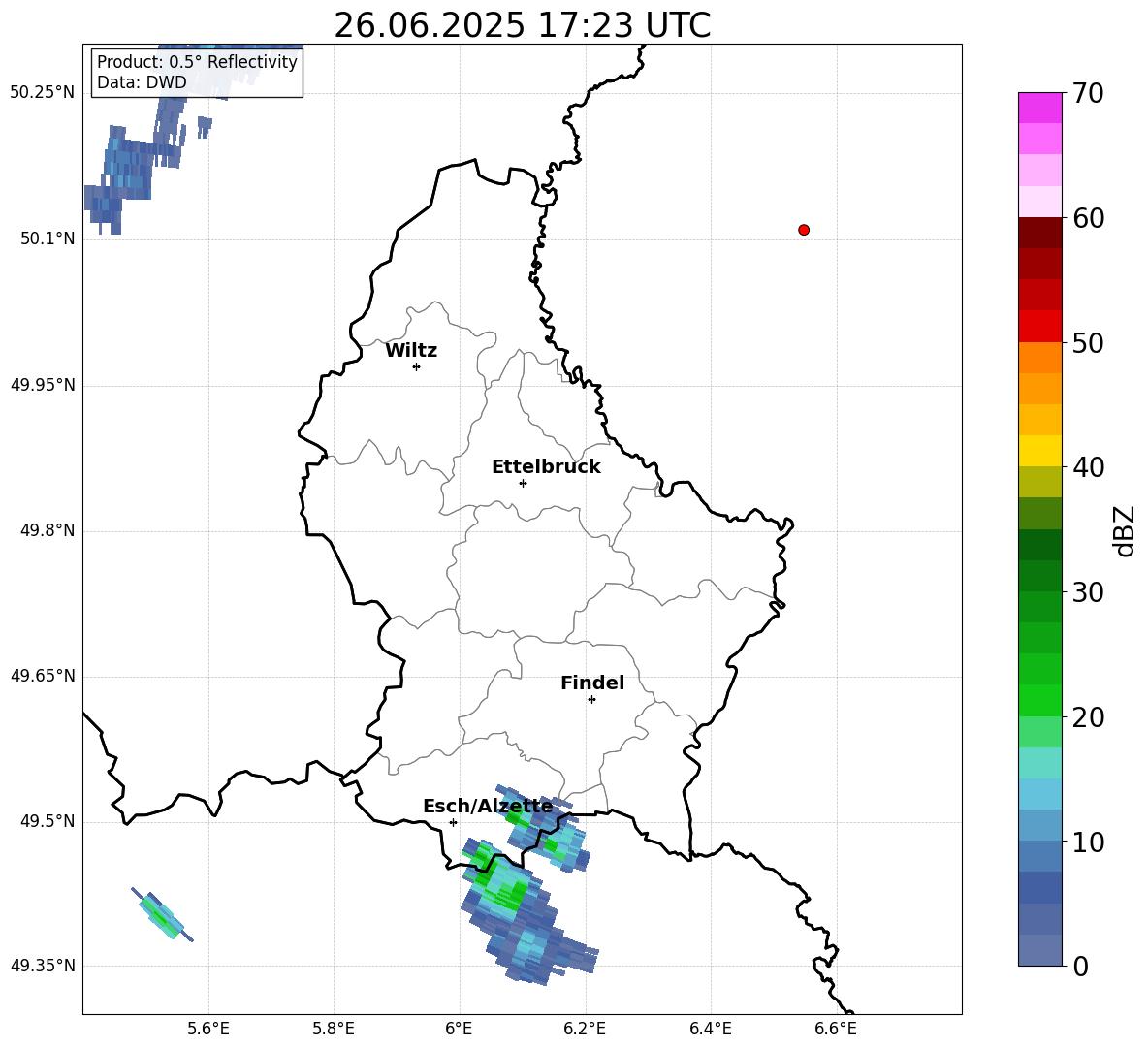Viewport: 1148px width, 1048px height.
Task: Click the 49.65°N latitude label
Action: (43, 676)
